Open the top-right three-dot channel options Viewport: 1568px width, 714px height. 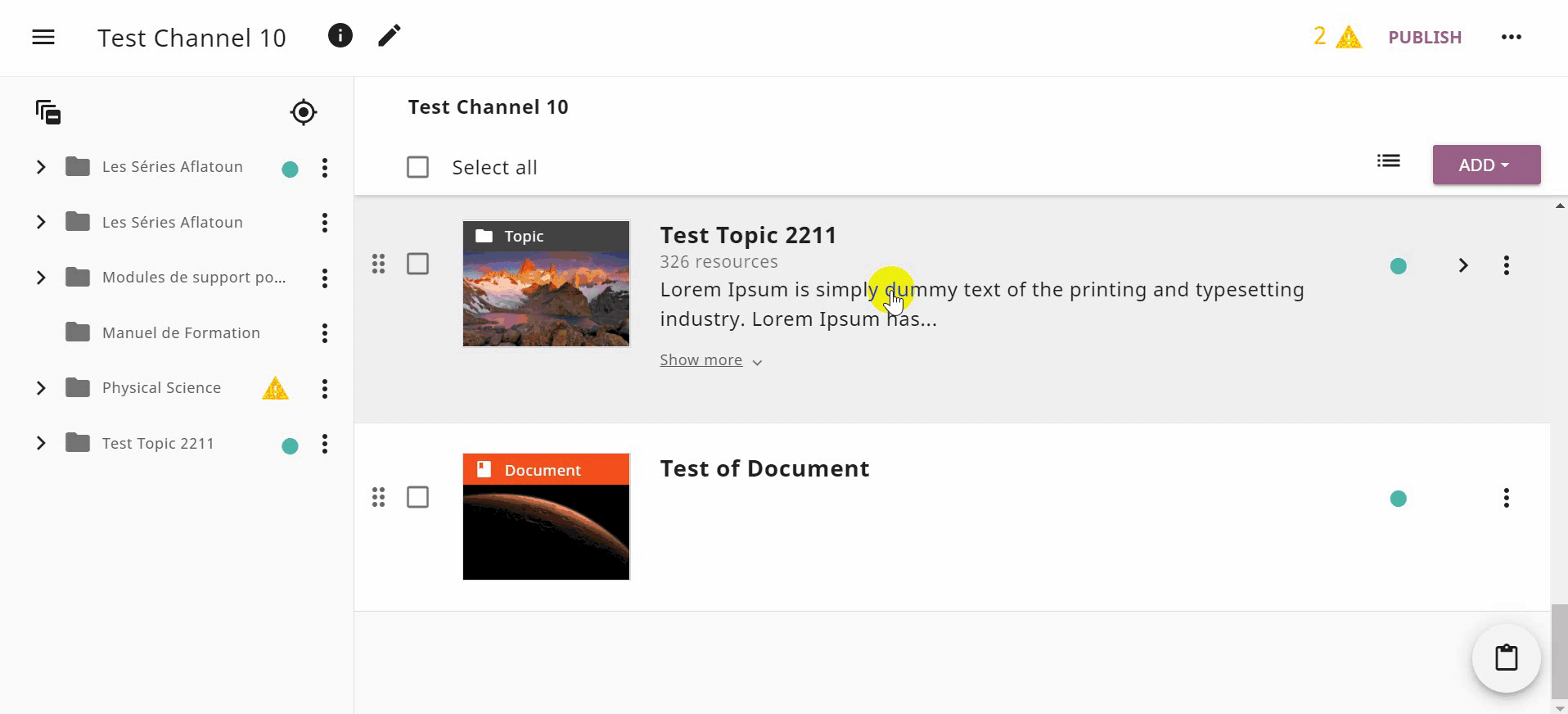click(1512, 37)
